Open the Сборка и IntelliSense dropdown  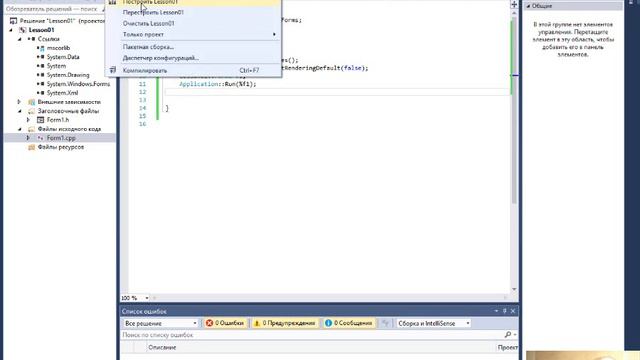coord(433,323)
